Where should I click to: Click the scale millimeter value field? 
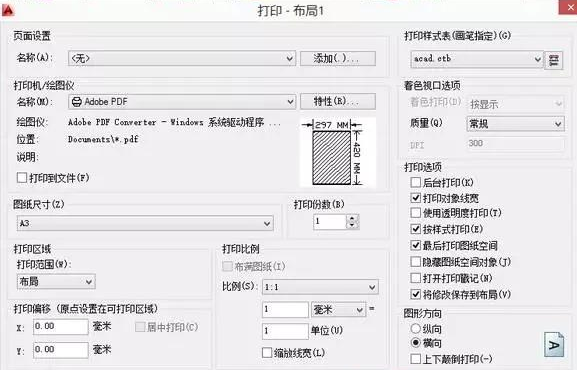285,310
